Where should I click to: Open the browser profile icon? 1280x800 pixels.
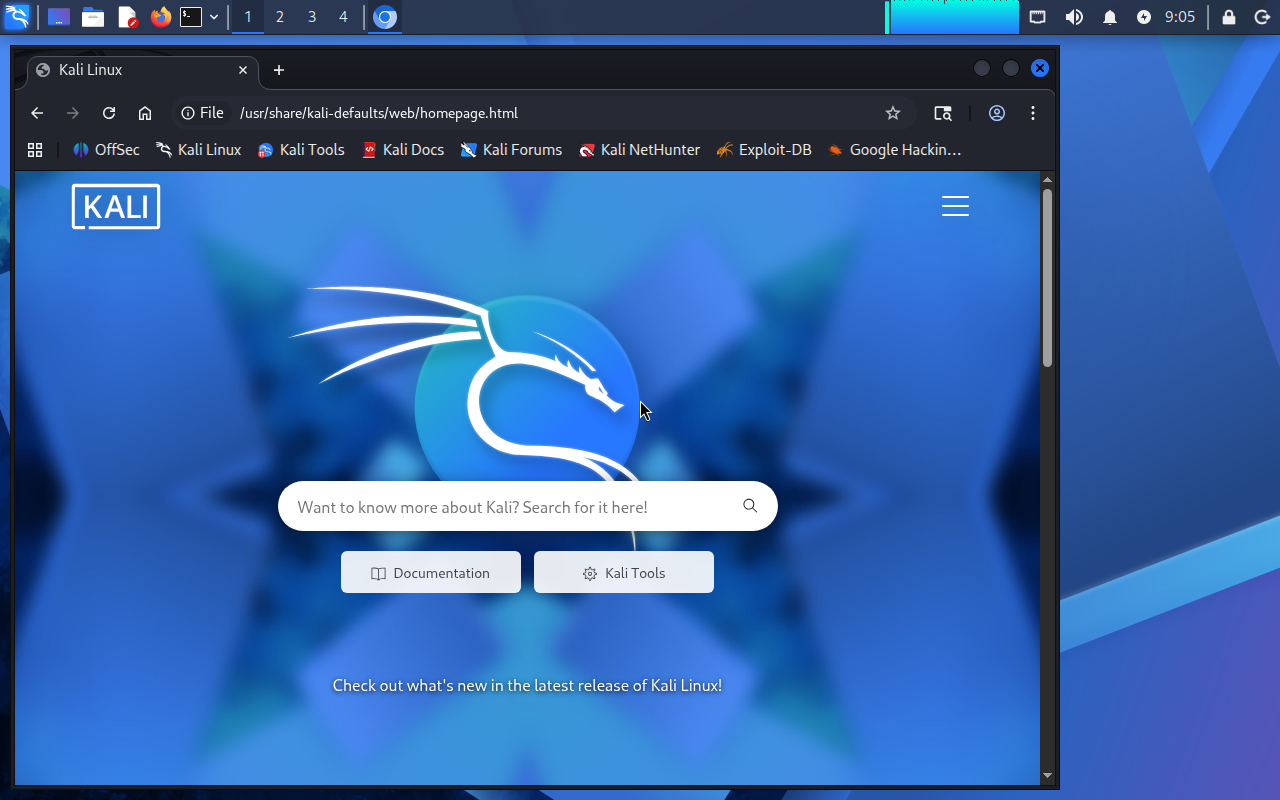coord(997,113)
